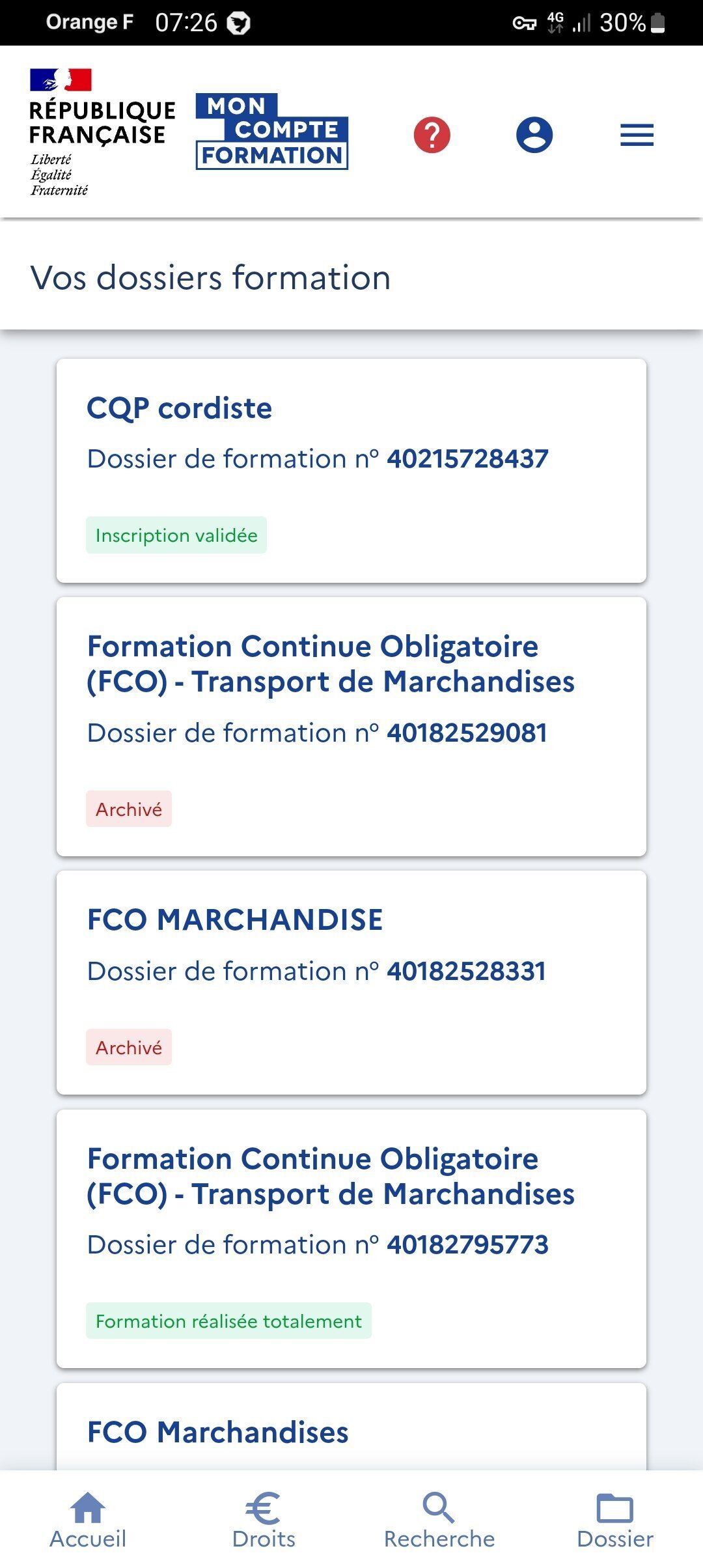Switch to the Dossier tab

tap(615, 1520)
